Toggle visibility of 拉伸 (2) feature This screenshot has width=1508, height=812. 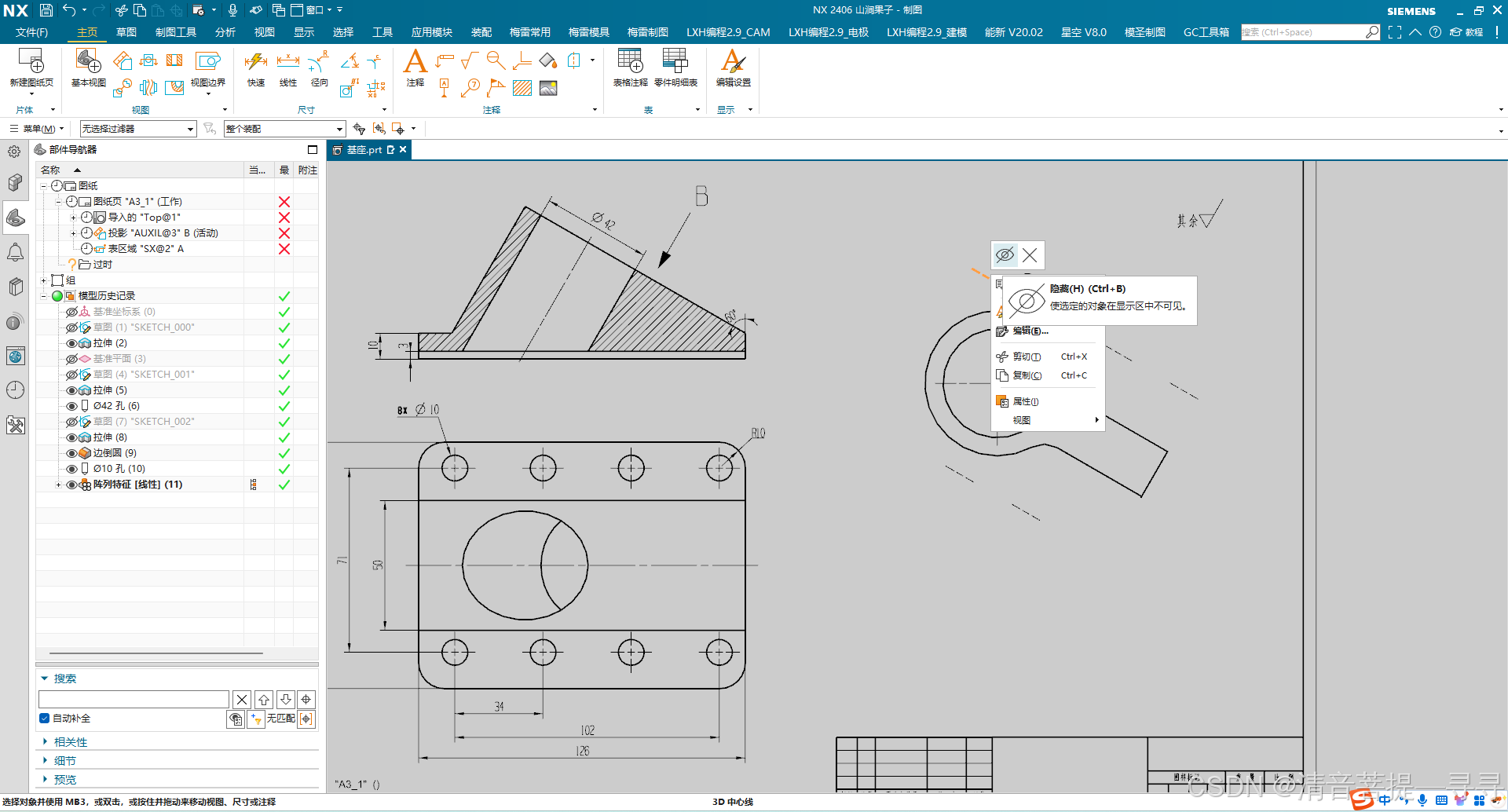click(x=72, y=343)
